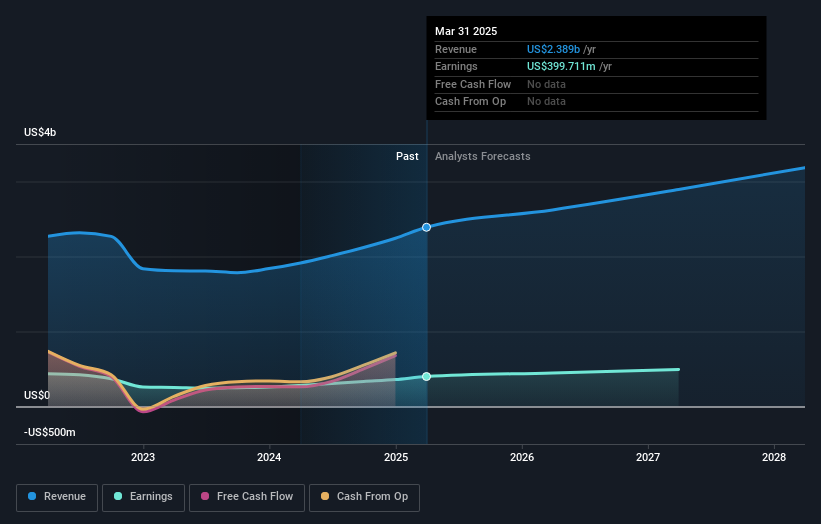Click the US$399.711m earnings value in tooltip
Screen dimensions: 821x524
pos(561,66)
